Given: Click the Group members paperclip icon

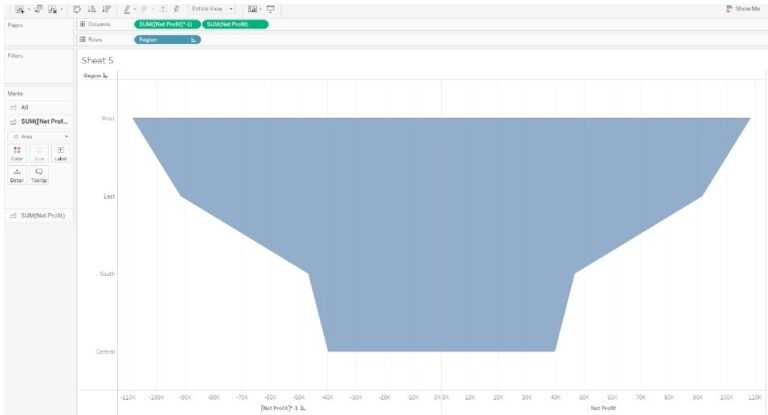Looking at the screenshot, I should click(145, 9).
